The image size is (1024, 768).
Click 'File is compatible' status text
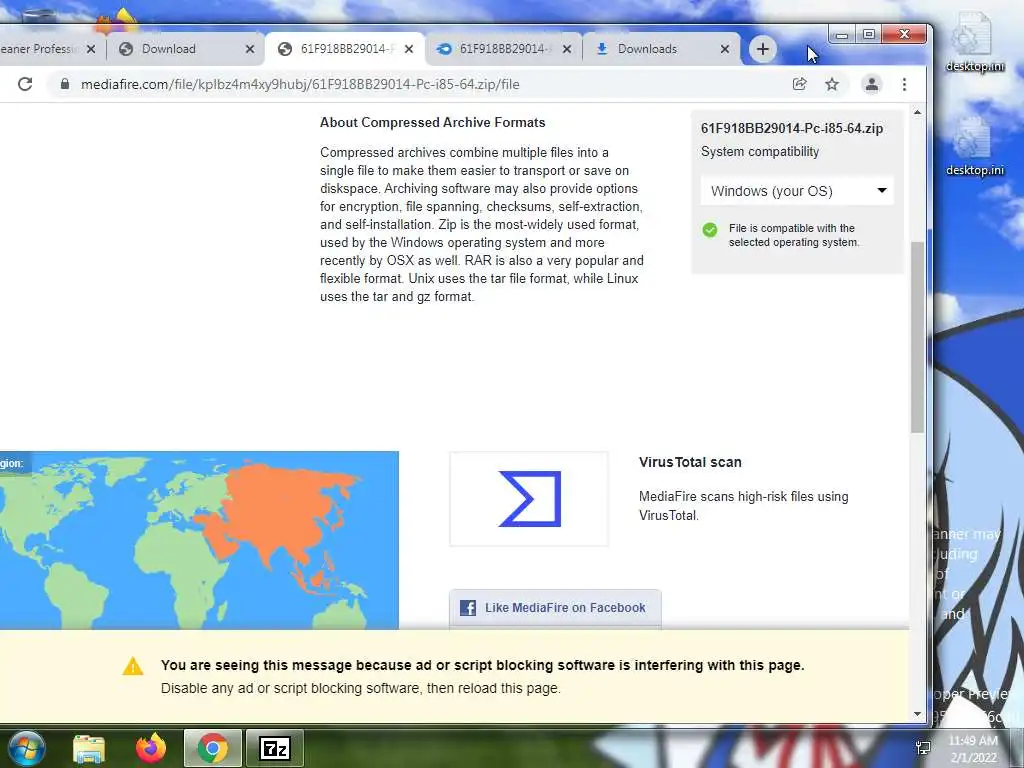(x=794, y=235)
